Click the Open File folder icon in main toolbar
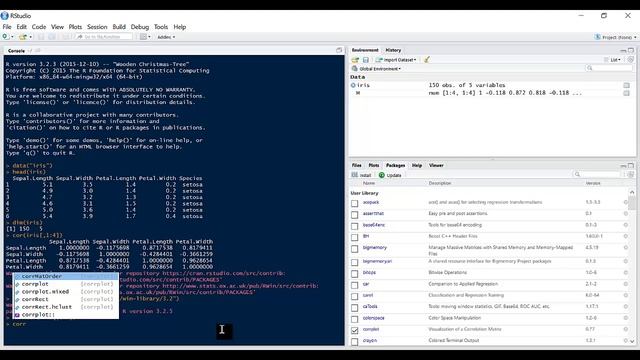The width and height of the screenshot is (640, 360). pyautogui.click(x=23, y=37)
